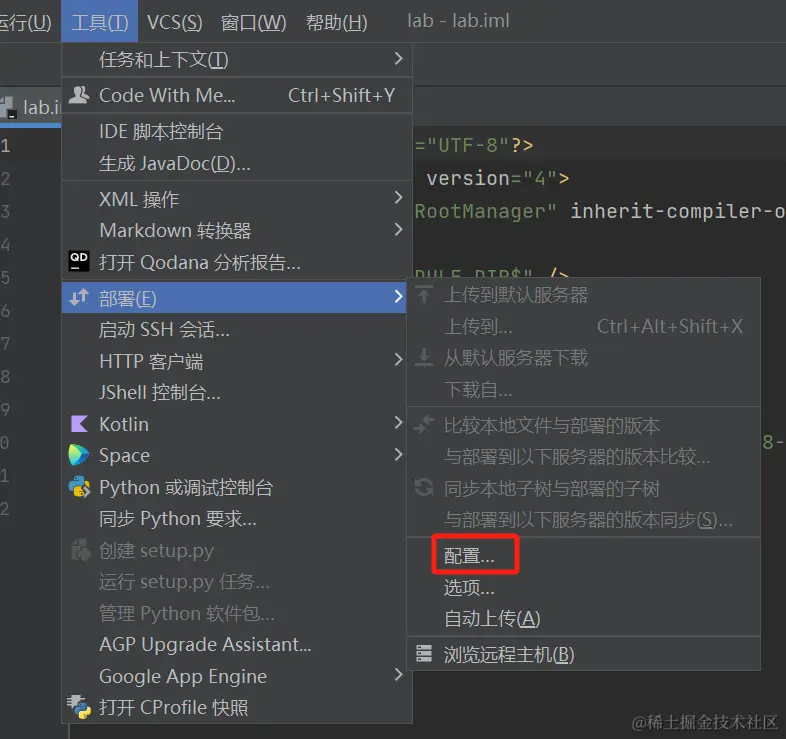The height and width of the screenshot is (739, 786).
Task: Click the CProfile snapshot Python icon
Action: [79, 707]
